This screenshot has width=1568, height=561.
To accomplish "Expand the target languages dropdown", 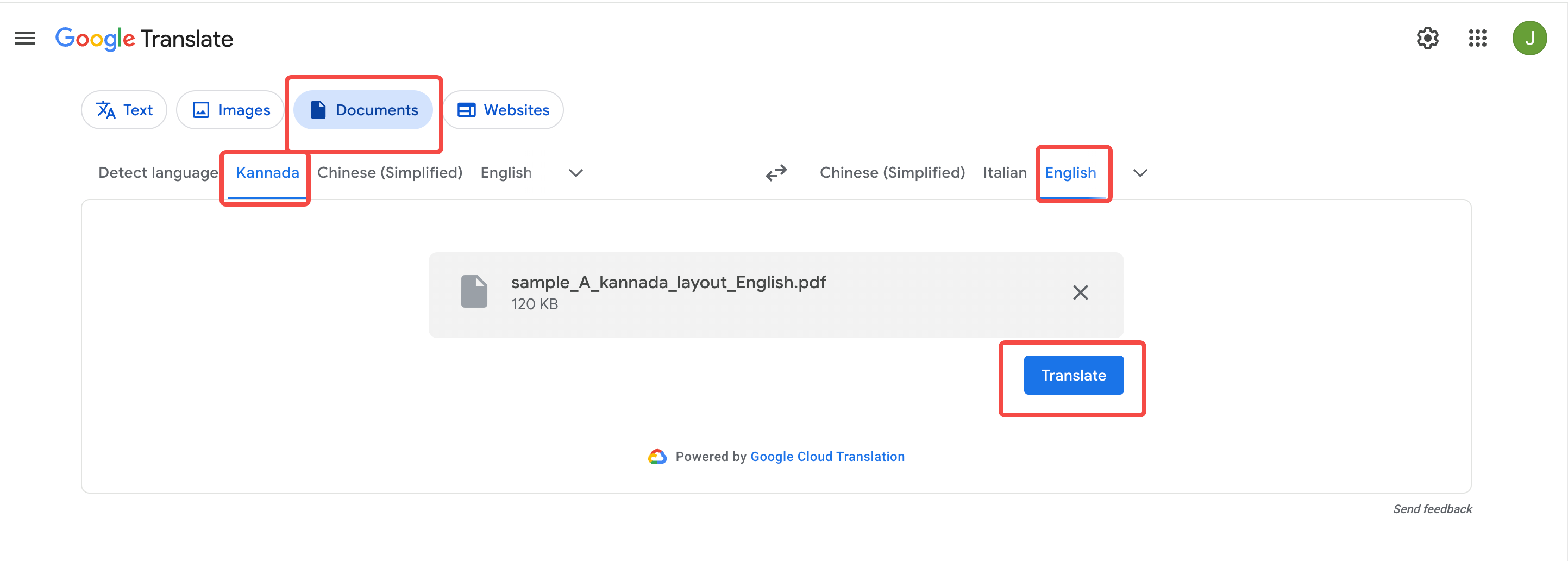I will 1140,173.
